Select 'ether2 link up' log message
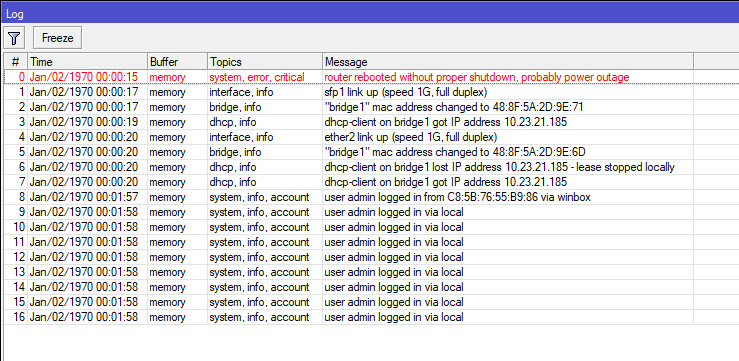The width and height of the screenshot is (739, 361). (411, 137)
